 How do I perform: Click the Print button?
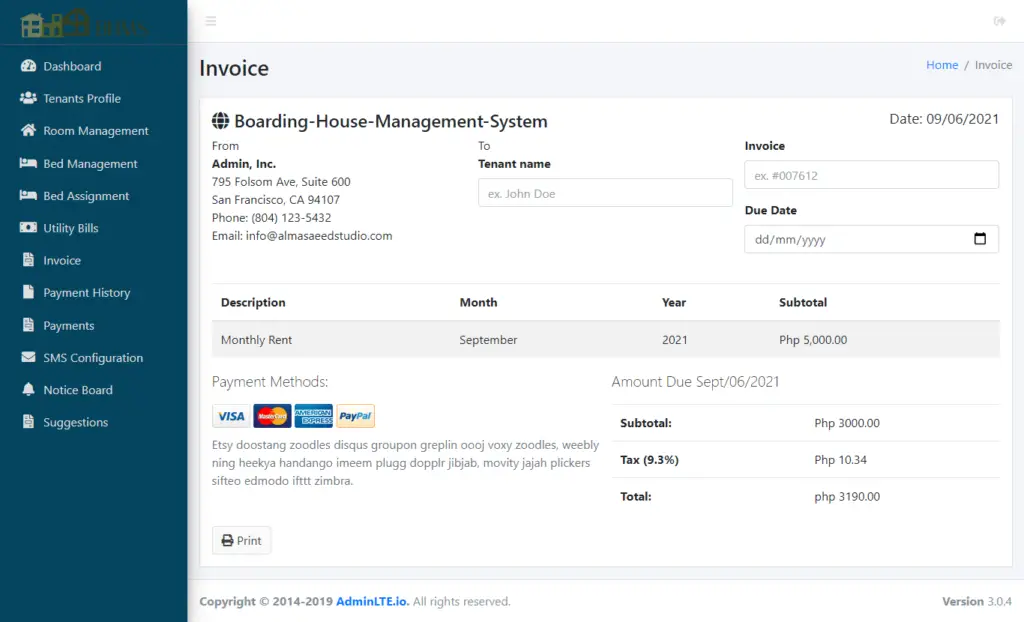pyautogui.click(x=241, y=540)
